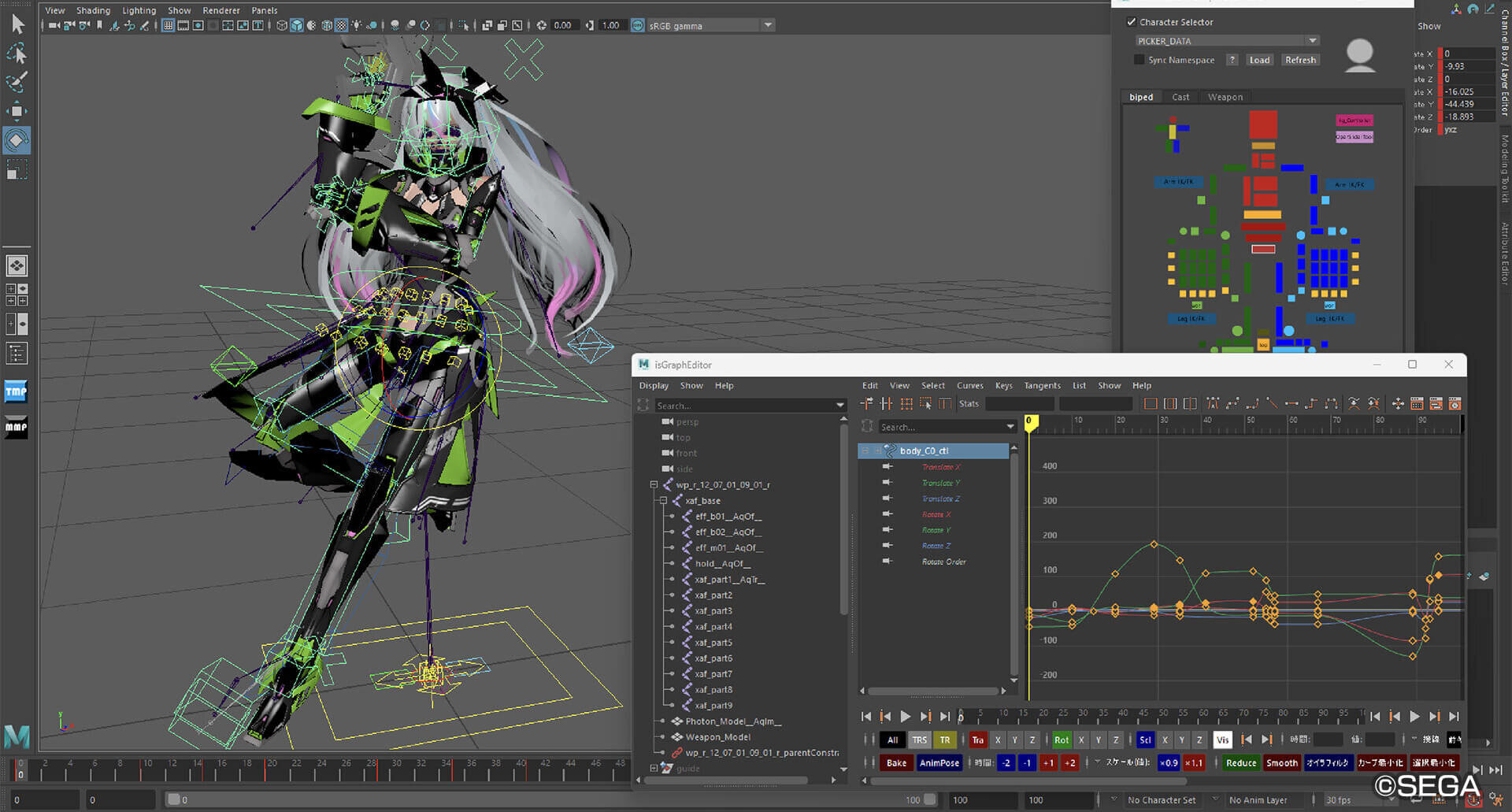The image size is (1512, 812).
Task: Toggle viewport grid display icon
Action: [x=169, y=25]
